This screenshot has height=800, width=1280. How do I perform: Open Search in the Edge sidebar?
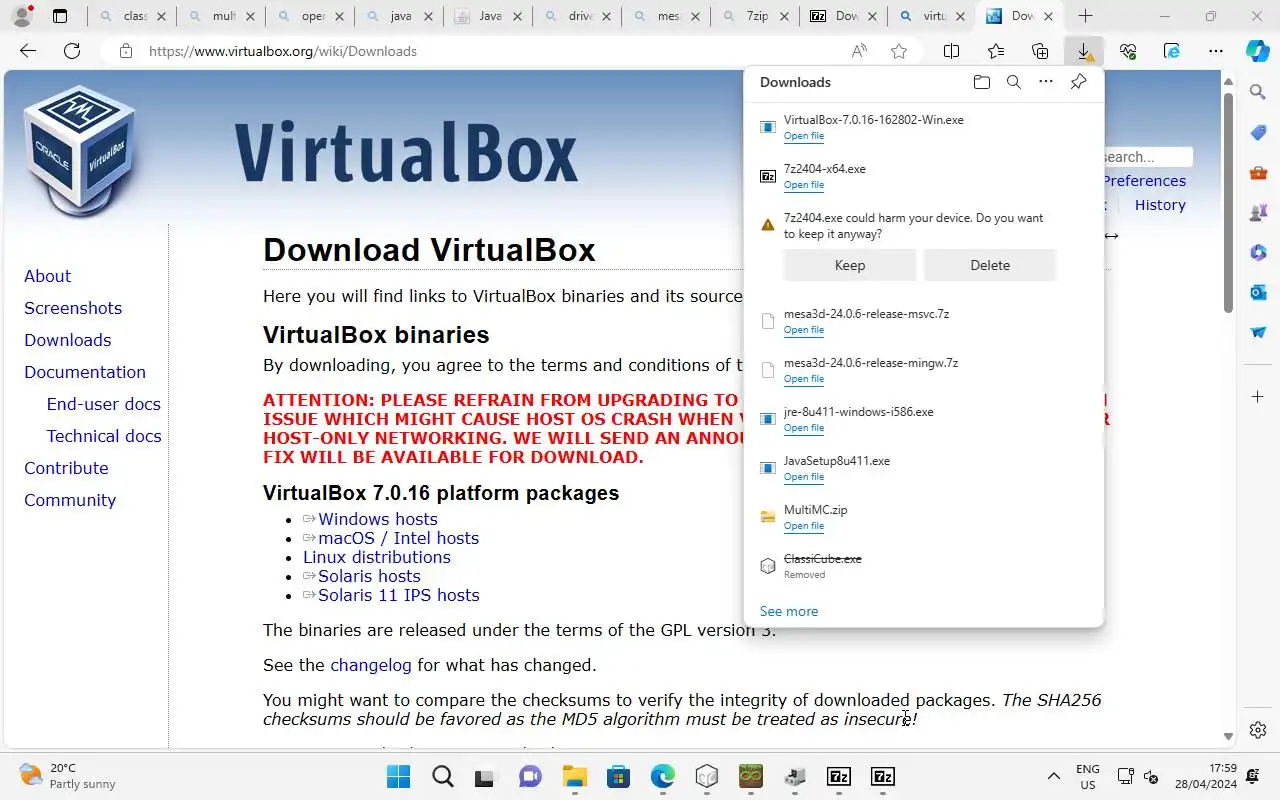pos(1258,92)
